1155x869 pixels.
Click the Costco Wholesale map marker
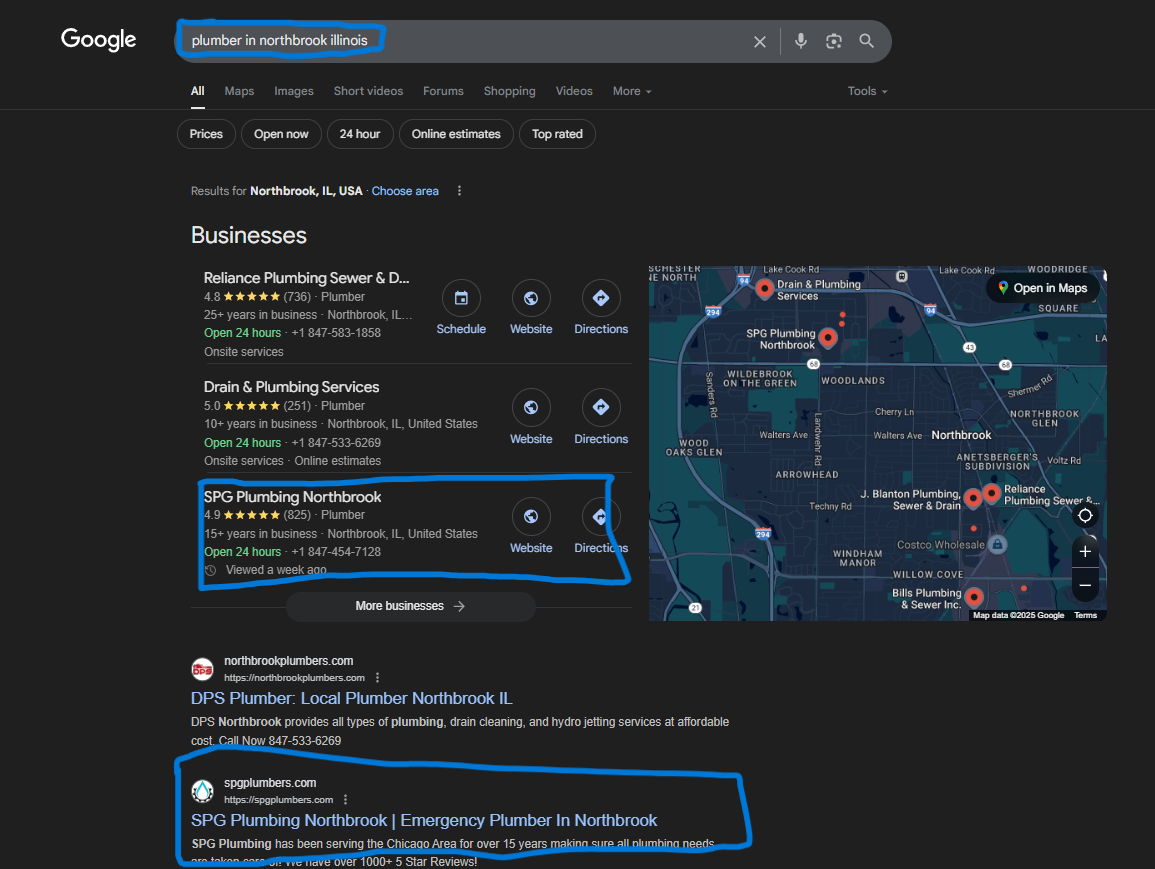997,545
